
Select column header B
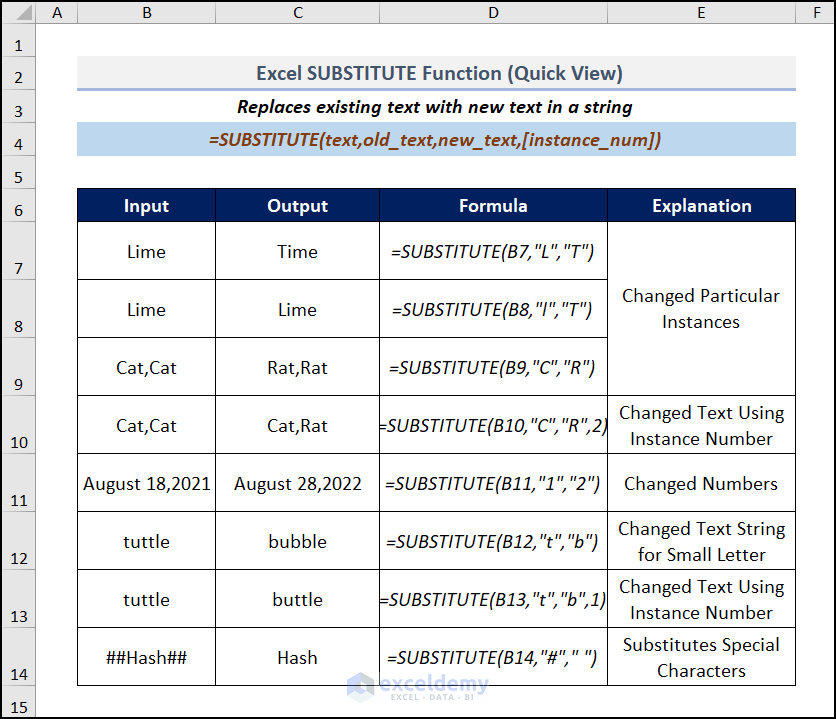(x=146, y=11)
